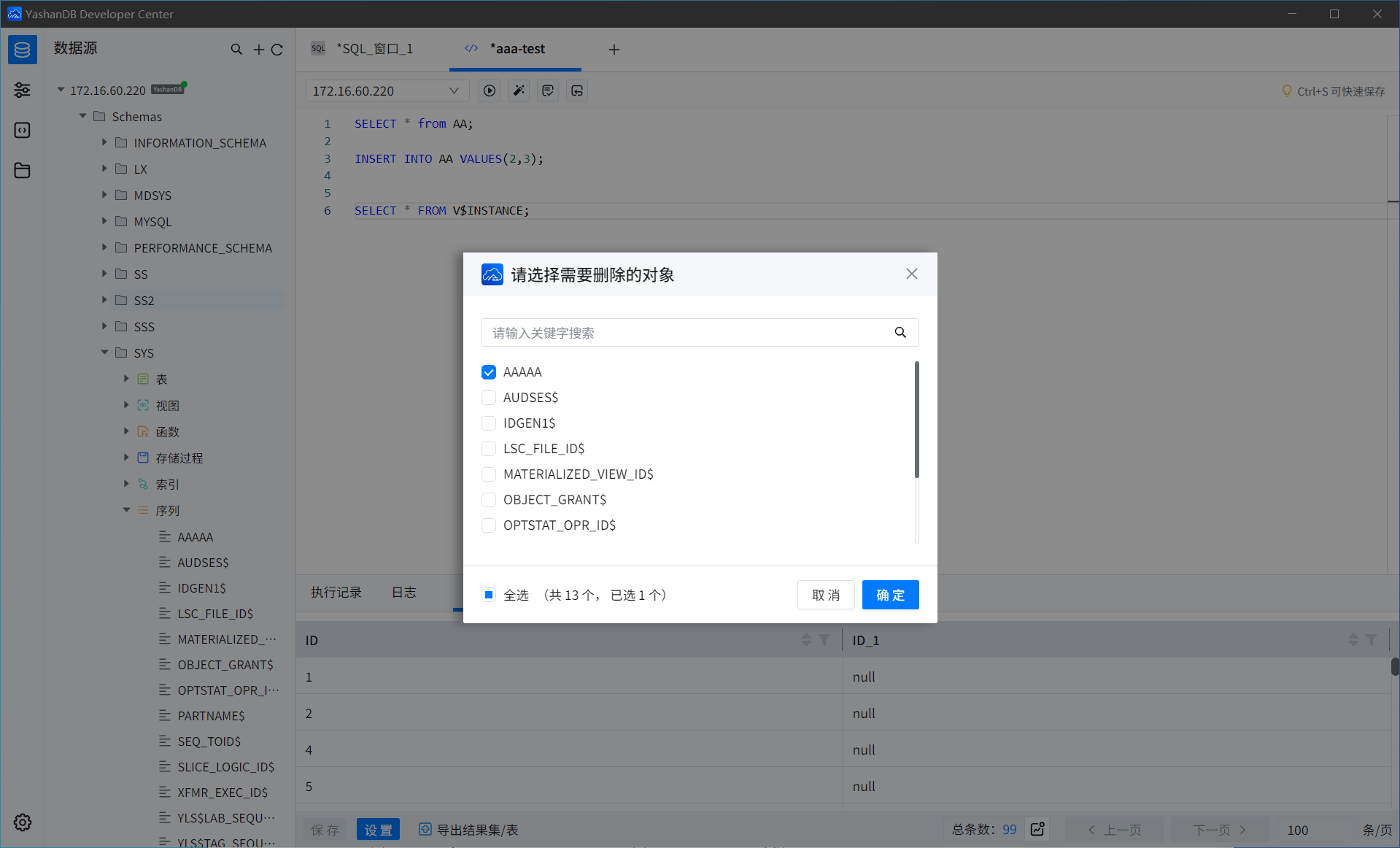Collapse the SYS schema node

pyautogui.click(x=104, y=352)
